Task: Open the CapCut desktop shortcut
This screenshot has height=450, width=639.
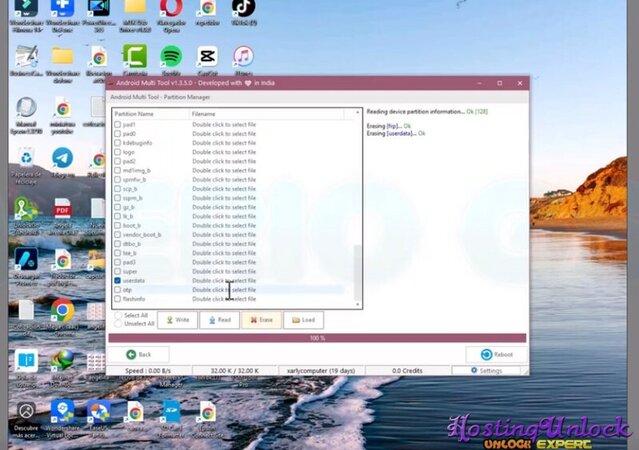Action: coord(207,56)
